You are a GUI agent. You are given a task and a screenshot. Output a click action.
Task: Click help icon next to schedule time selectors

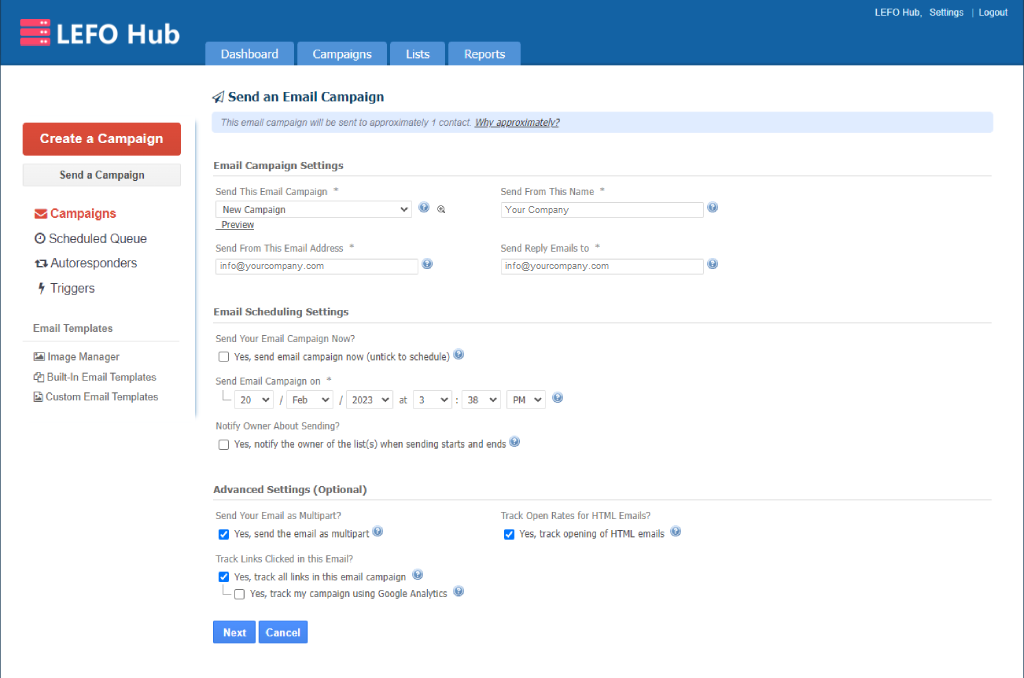[558, 398]
